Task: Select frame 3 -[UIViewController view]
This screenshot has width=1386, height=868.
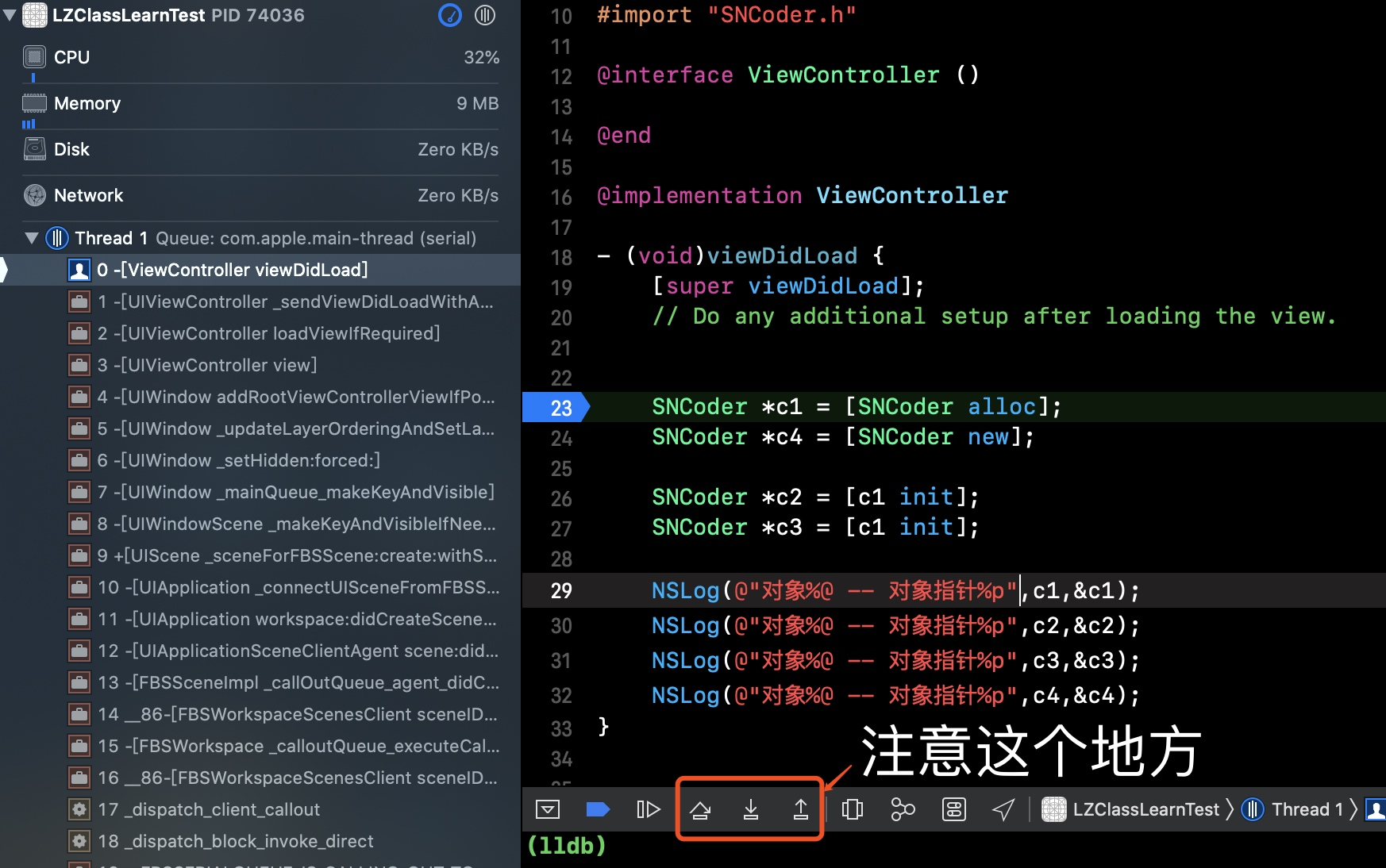Action: coord(260,365)
